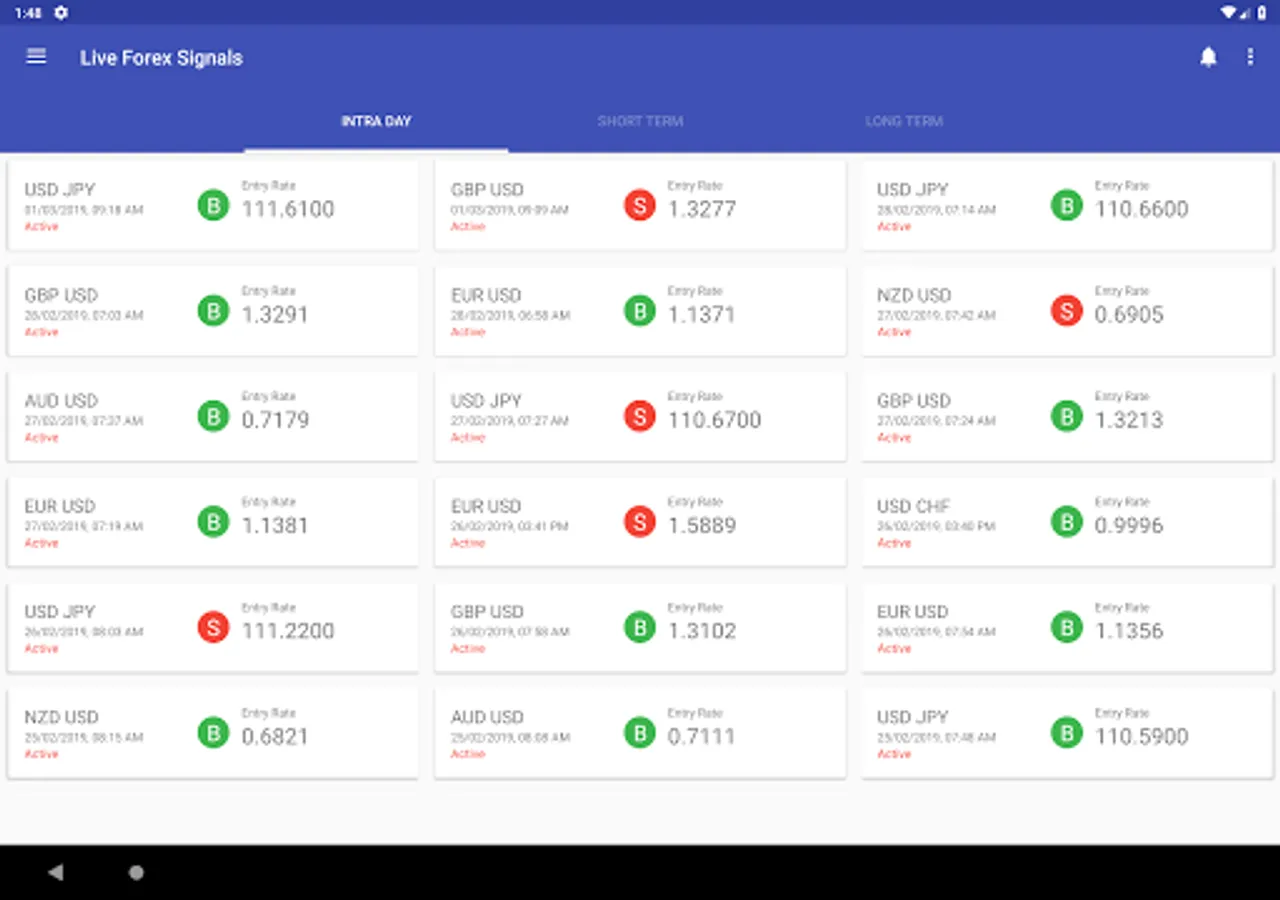Tap the Buy icon for USD JPY 111.6100
1280x900 pixels.
(213, 205)
